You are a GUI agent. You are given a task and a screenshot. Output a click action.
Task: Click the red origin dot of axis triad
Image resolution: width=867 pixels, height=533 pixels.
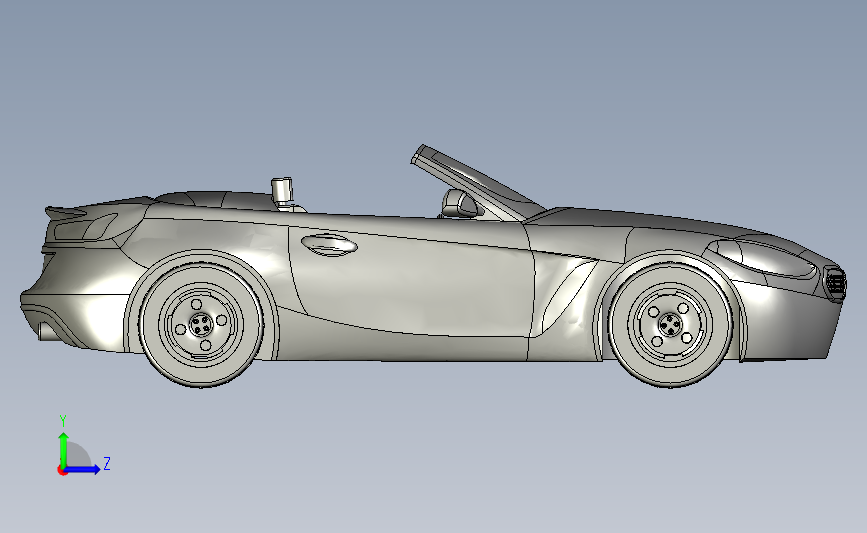(62, 471)
